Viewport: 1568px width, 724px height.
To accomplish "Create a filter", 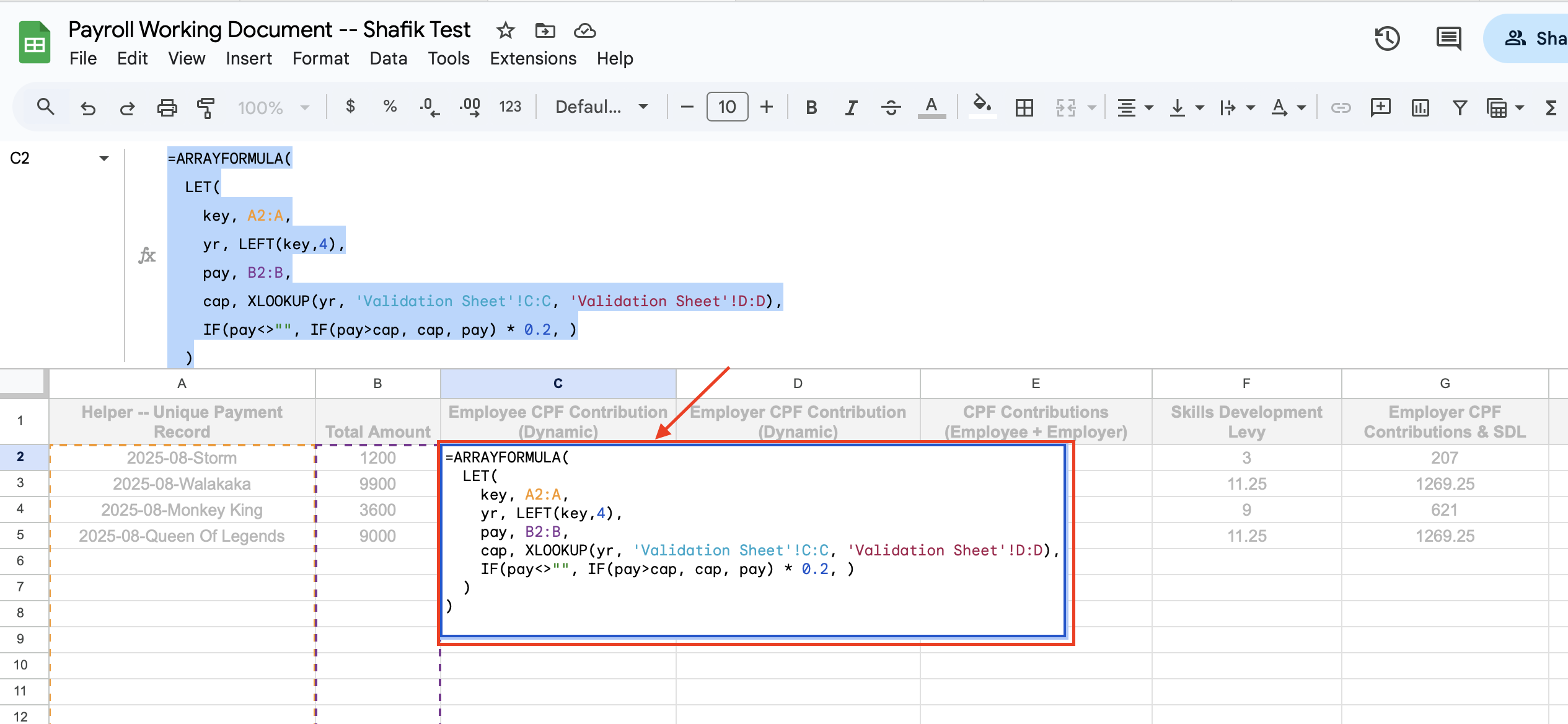I will [1460, 108].
